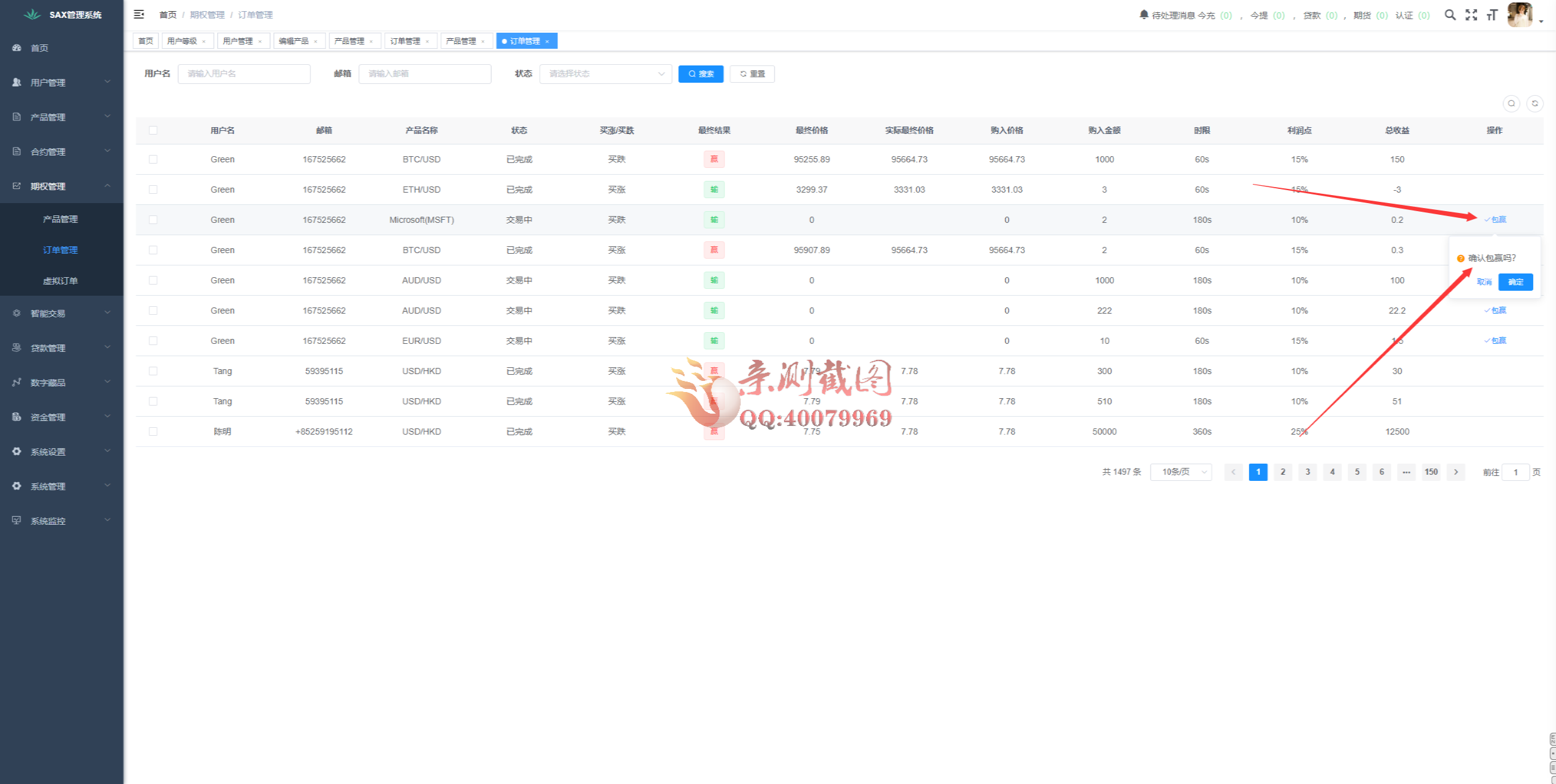This screenshot has width=1556, height=784.
Task: Hide search bar using circular search icon
Action: coord(1511,103)
